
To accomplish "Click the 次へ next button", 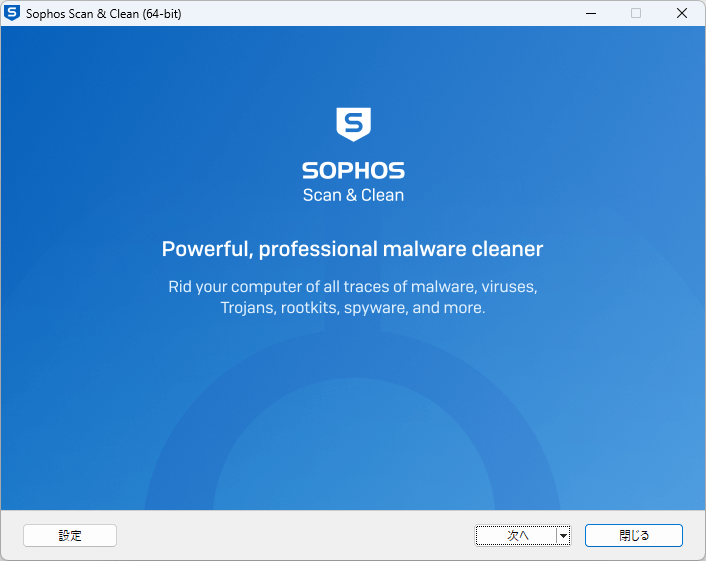I will point(516,535).
